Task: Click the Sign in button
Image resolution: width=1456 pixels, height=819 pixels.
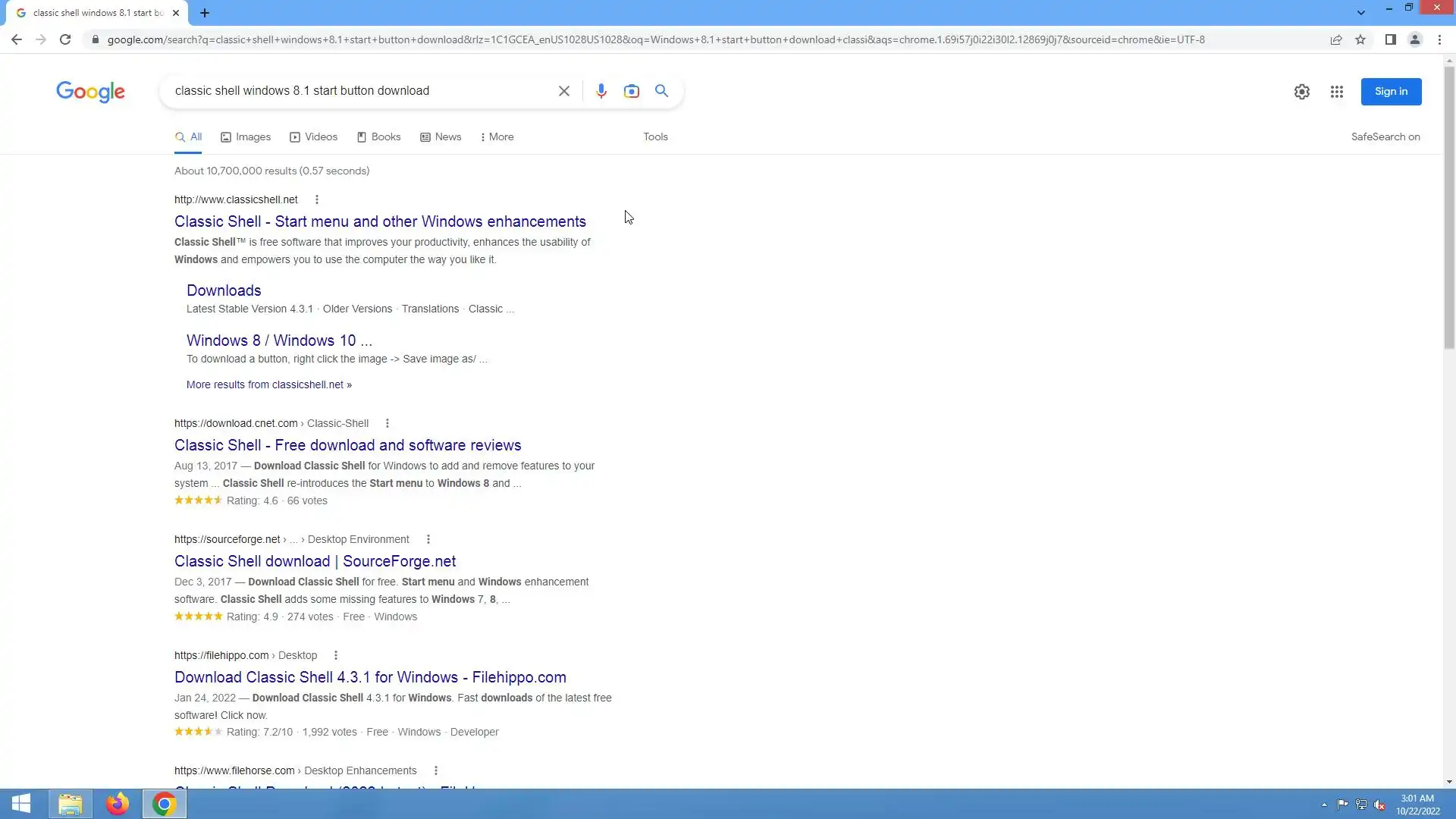Action: tap(1390, 92)
